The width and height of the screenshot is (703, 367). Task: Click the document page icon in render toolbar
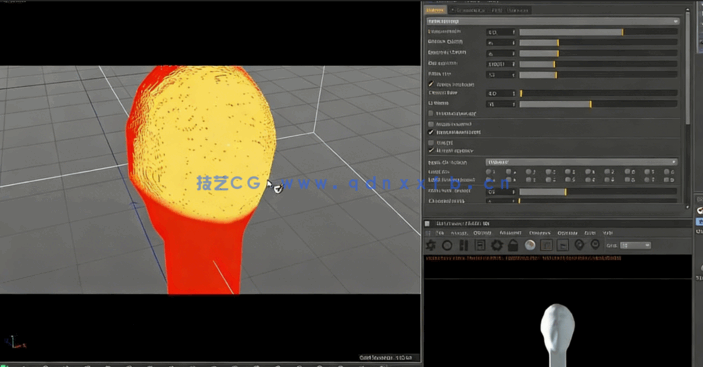pyautogui.click(x=480, y=245)
